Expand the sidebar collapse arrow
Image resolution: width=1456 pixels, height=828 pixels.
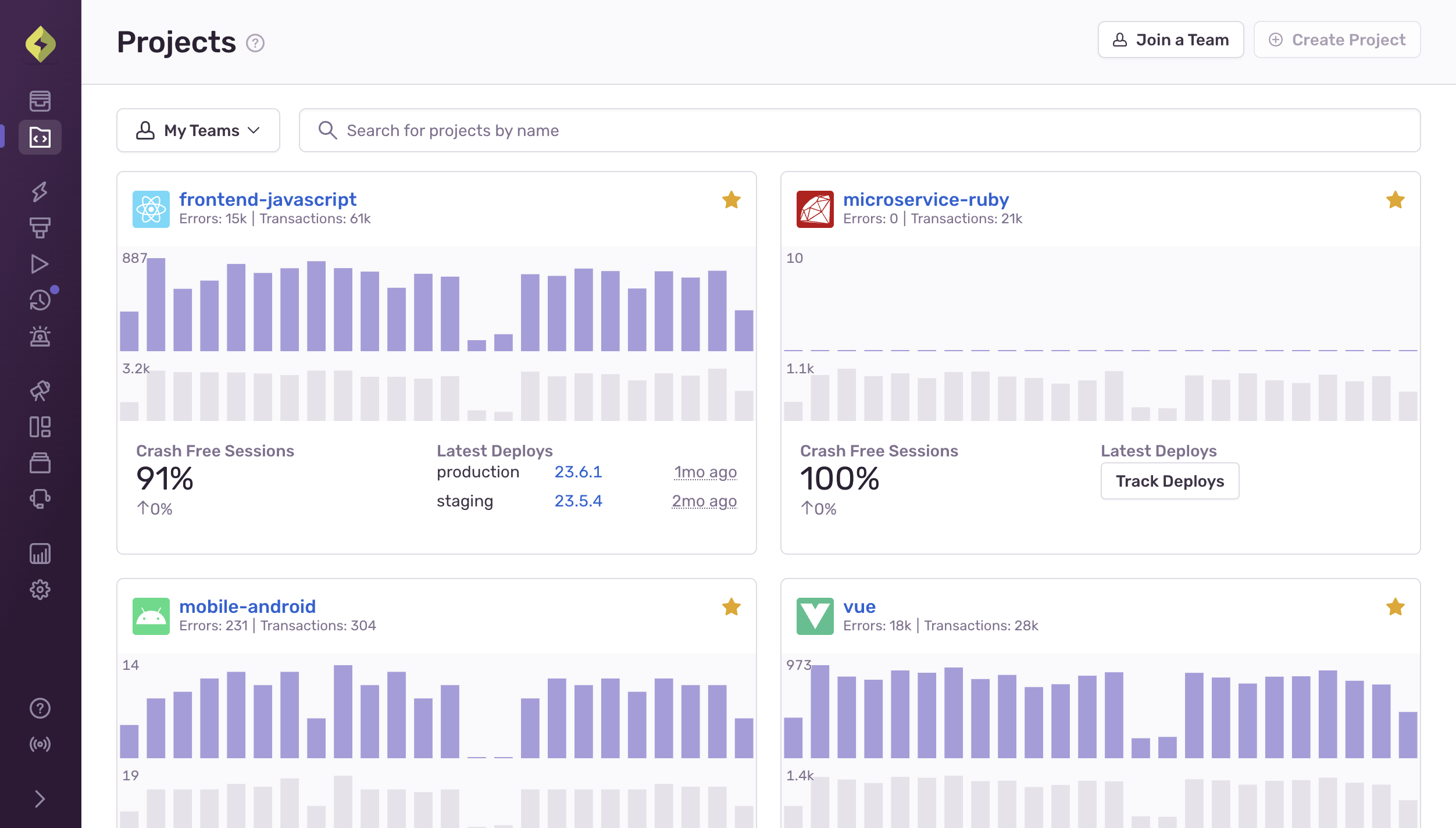click(x=41, y=798)
